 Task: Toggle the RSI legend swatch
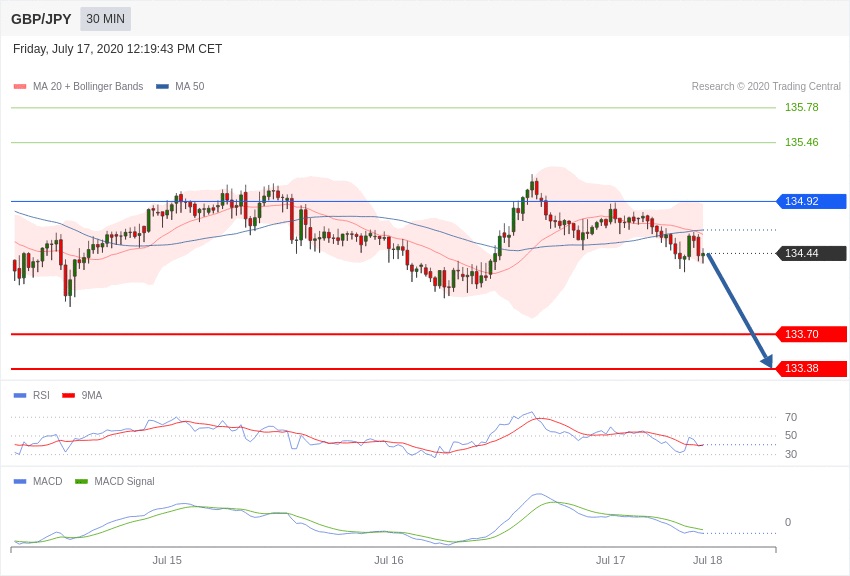pos(20,396)
